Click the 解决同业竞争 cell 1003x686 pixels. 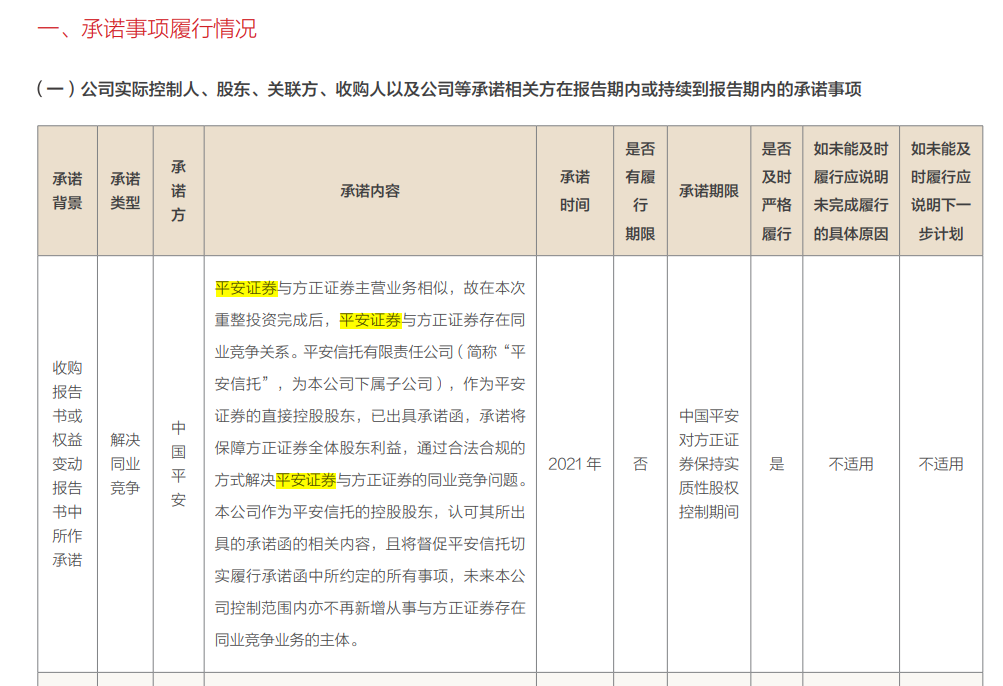125,464
